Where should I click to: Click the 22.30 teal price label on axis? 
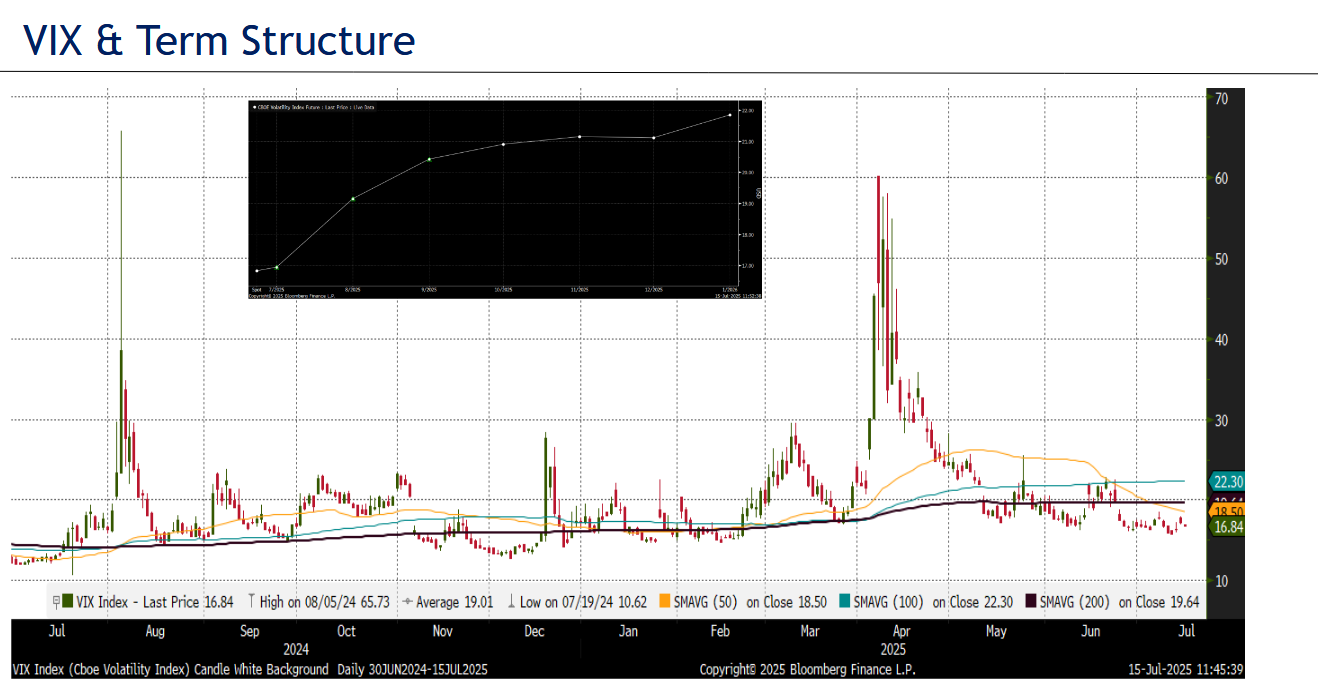[x=1227, y=481]
